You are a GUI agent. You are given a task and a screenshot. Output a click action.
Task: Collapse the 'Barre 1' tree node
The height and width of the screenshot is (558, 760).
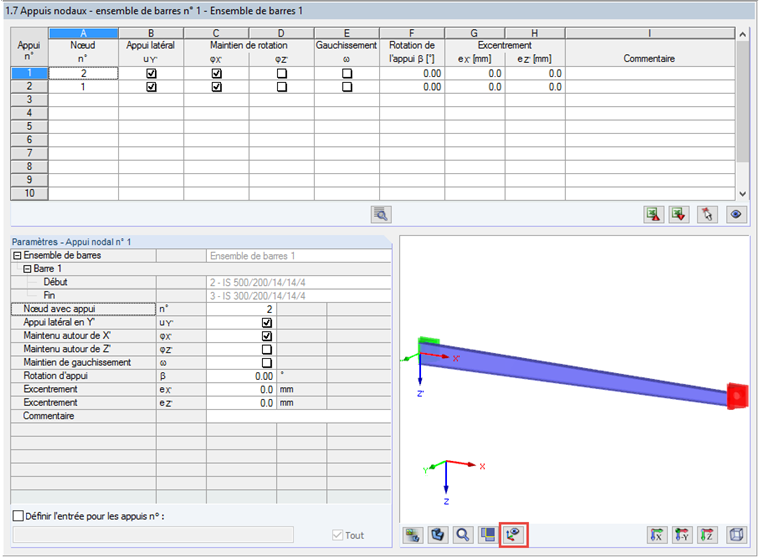click(28, 269)
